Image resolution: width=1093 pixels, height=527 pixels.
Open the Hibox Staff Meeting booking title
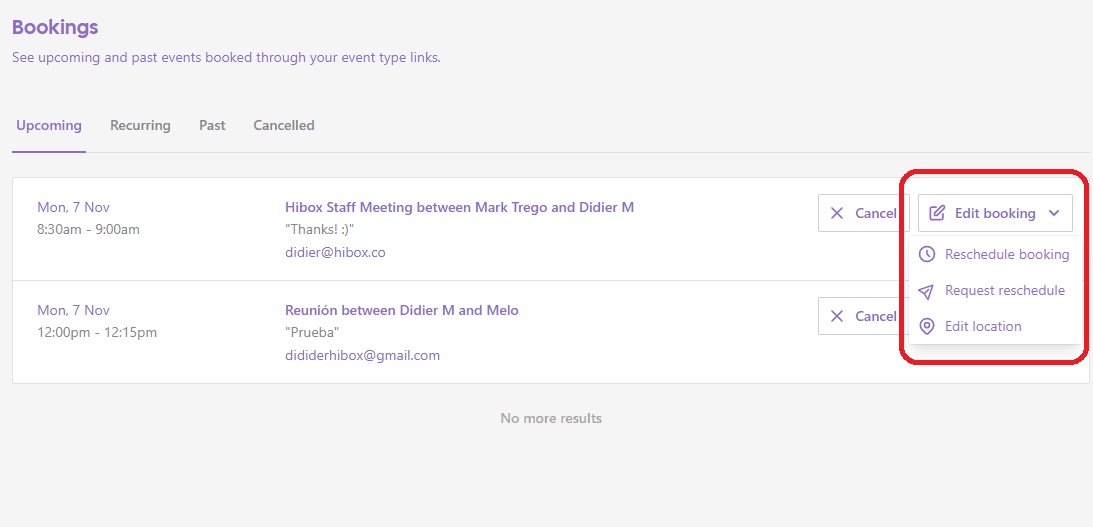coord(459,208)
